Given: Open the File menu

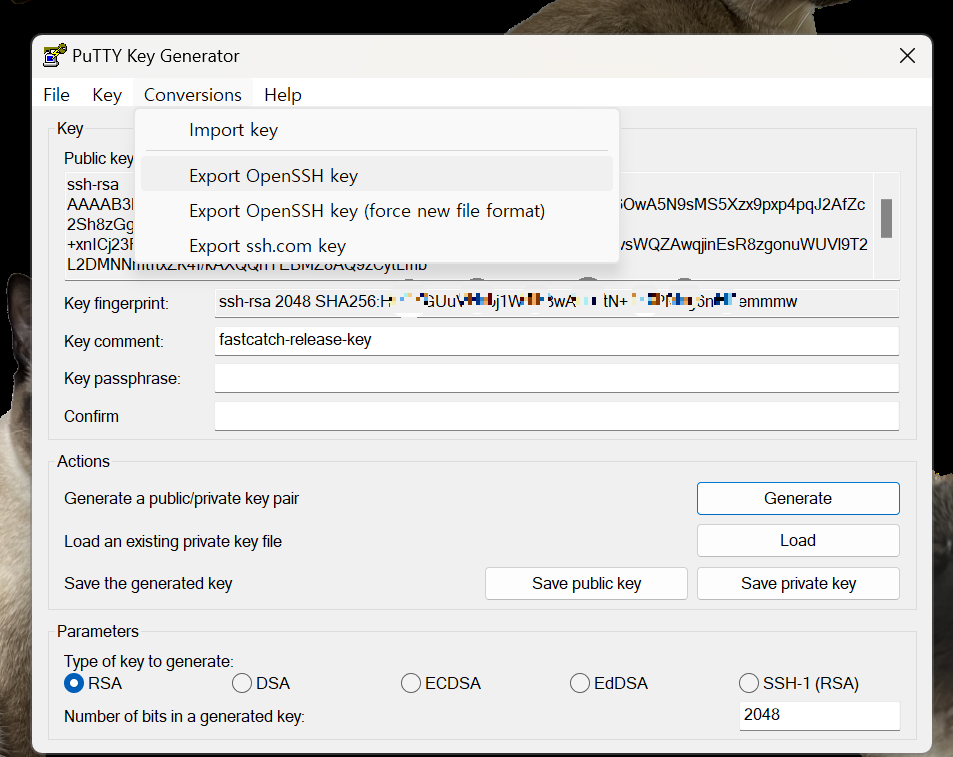Looking at the screenshot, I should point(57,95).
